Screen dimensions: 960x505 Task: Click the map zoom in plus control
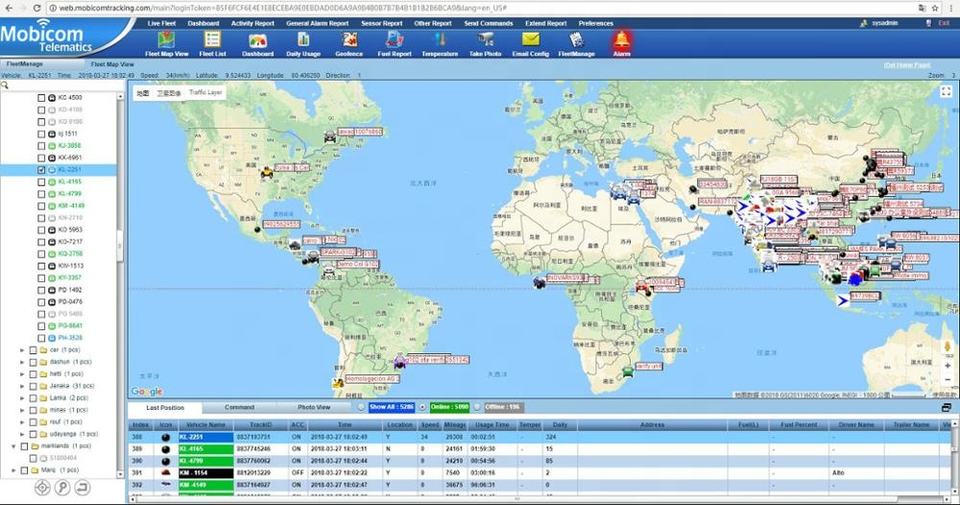coord(946,365)
